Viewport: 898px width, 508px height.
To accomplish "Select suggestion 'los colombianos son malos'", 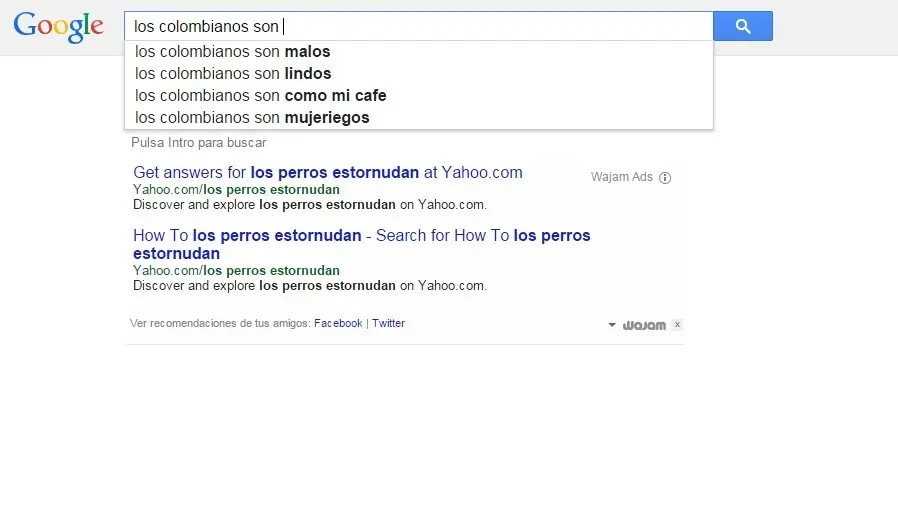I will [x=233, y=52].
